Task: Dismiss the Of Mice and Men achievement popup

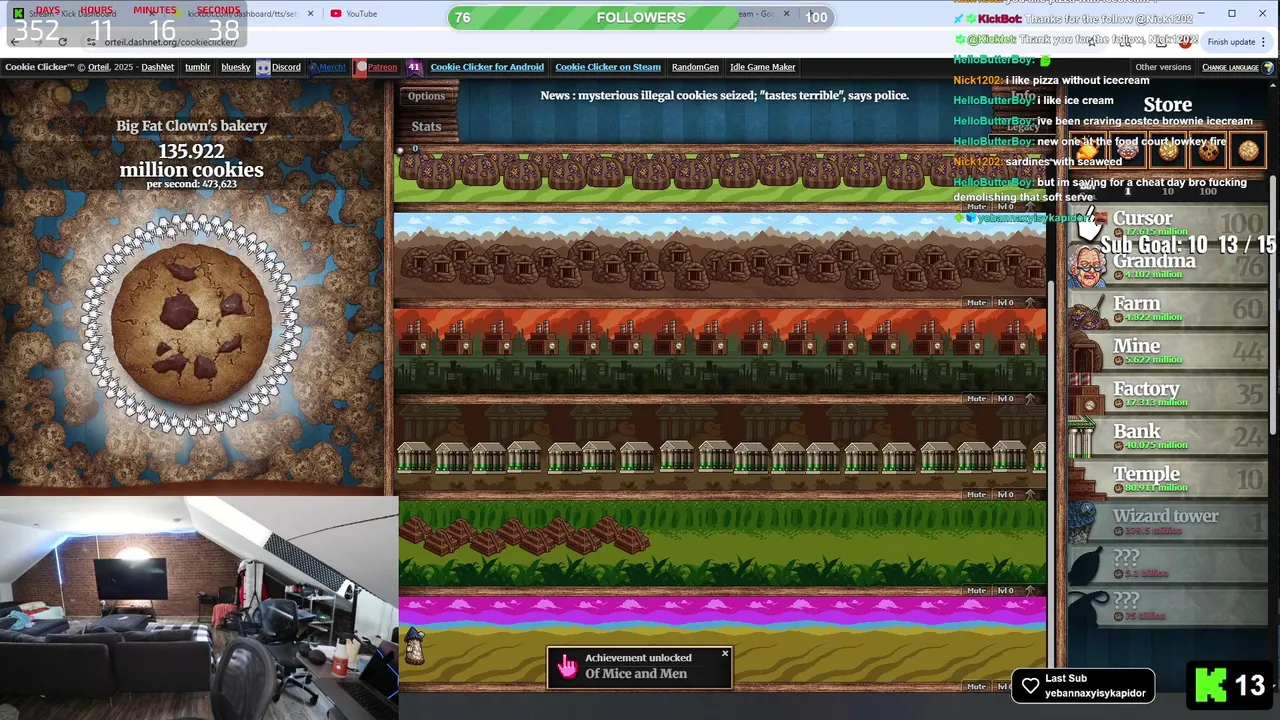Action: click(725, 654)
